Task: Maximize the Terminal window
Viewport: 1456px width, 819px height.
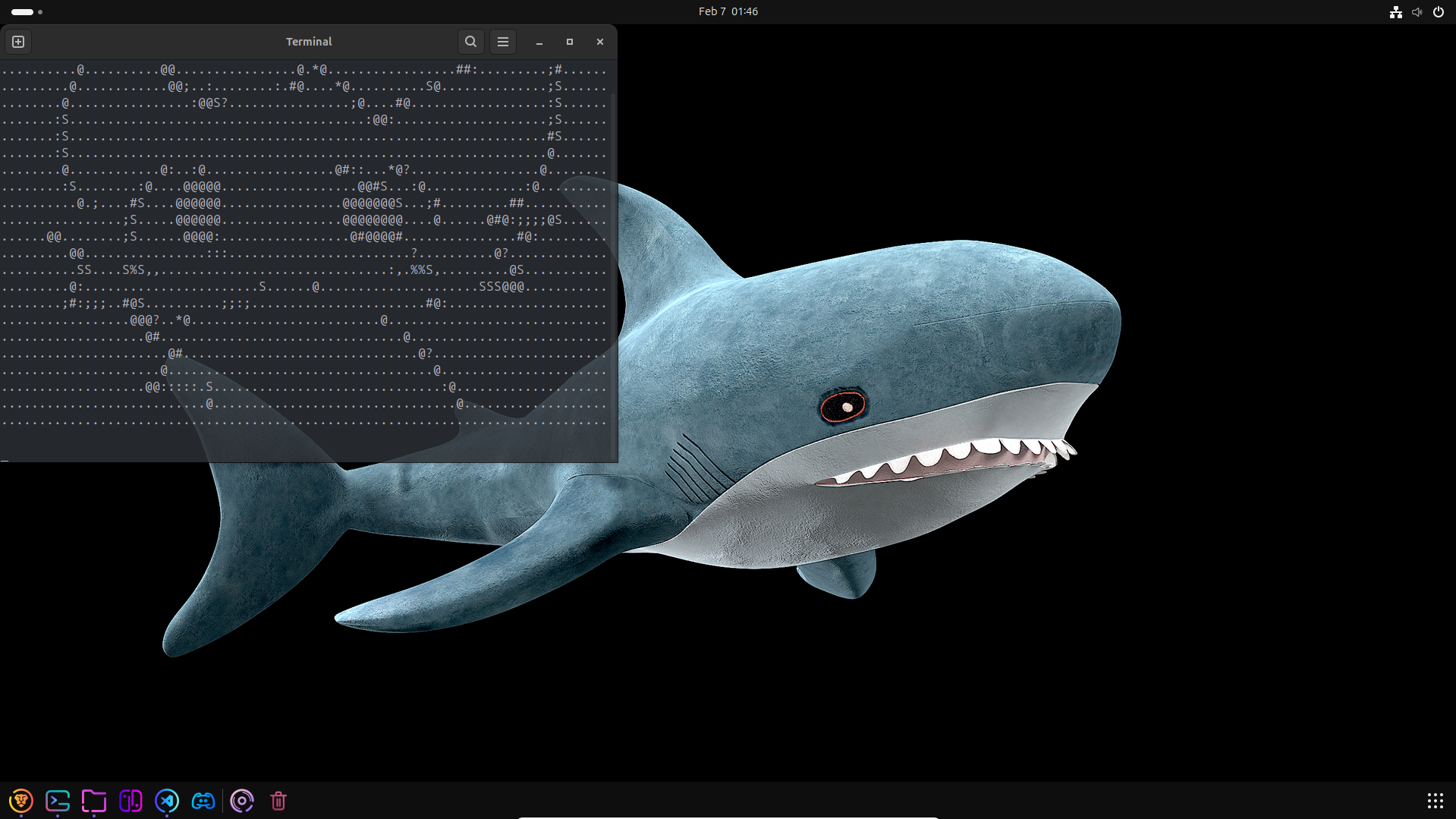Action: [x=570, y=42]
